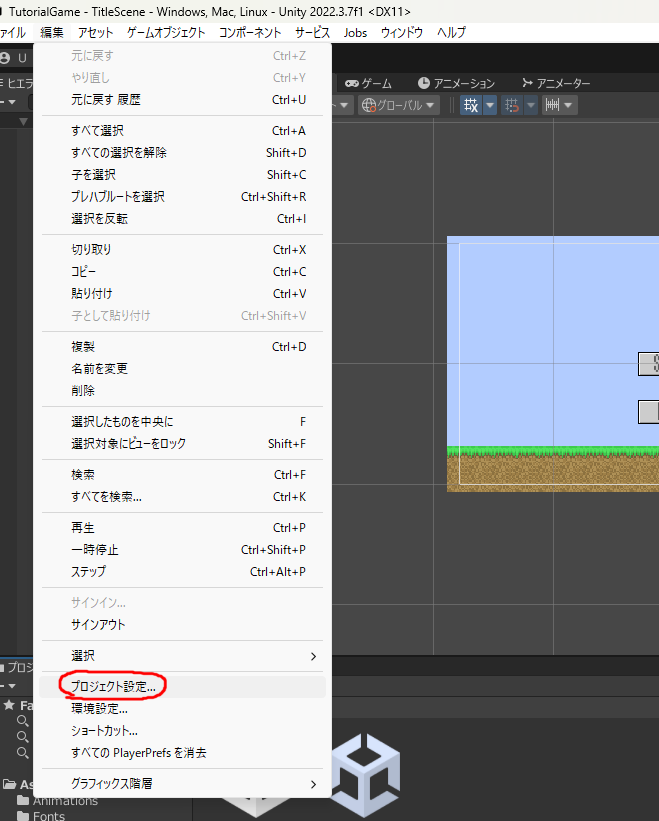The height and width of the screenshot is (821, 659).
Task: Select ステップ menu entry
Action: point(182,572)
